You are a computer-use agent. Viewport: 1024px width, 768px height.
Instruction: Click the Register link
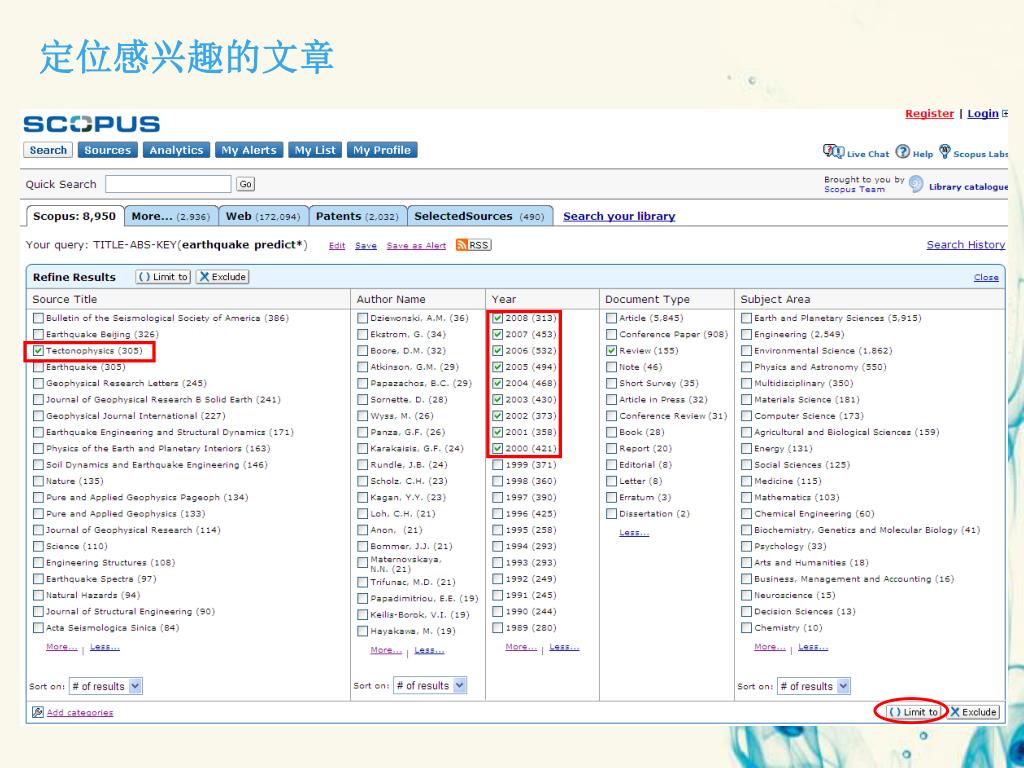click(x=929, y=114)
